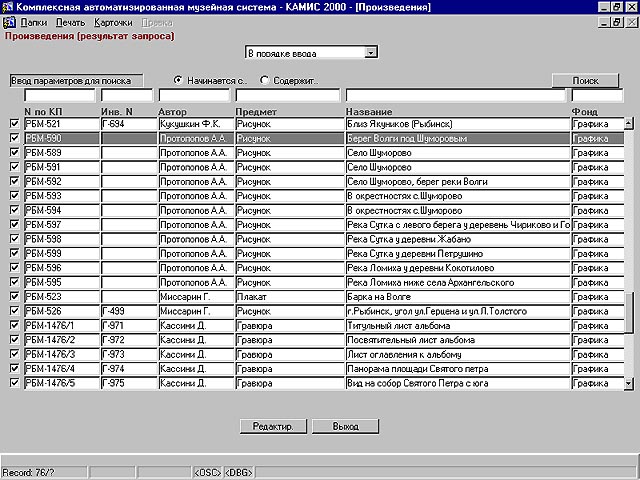Click the search field above 'Инв. N'
Image resolution: width=640 pixels, height=480 pixels.
click(127, 96)
